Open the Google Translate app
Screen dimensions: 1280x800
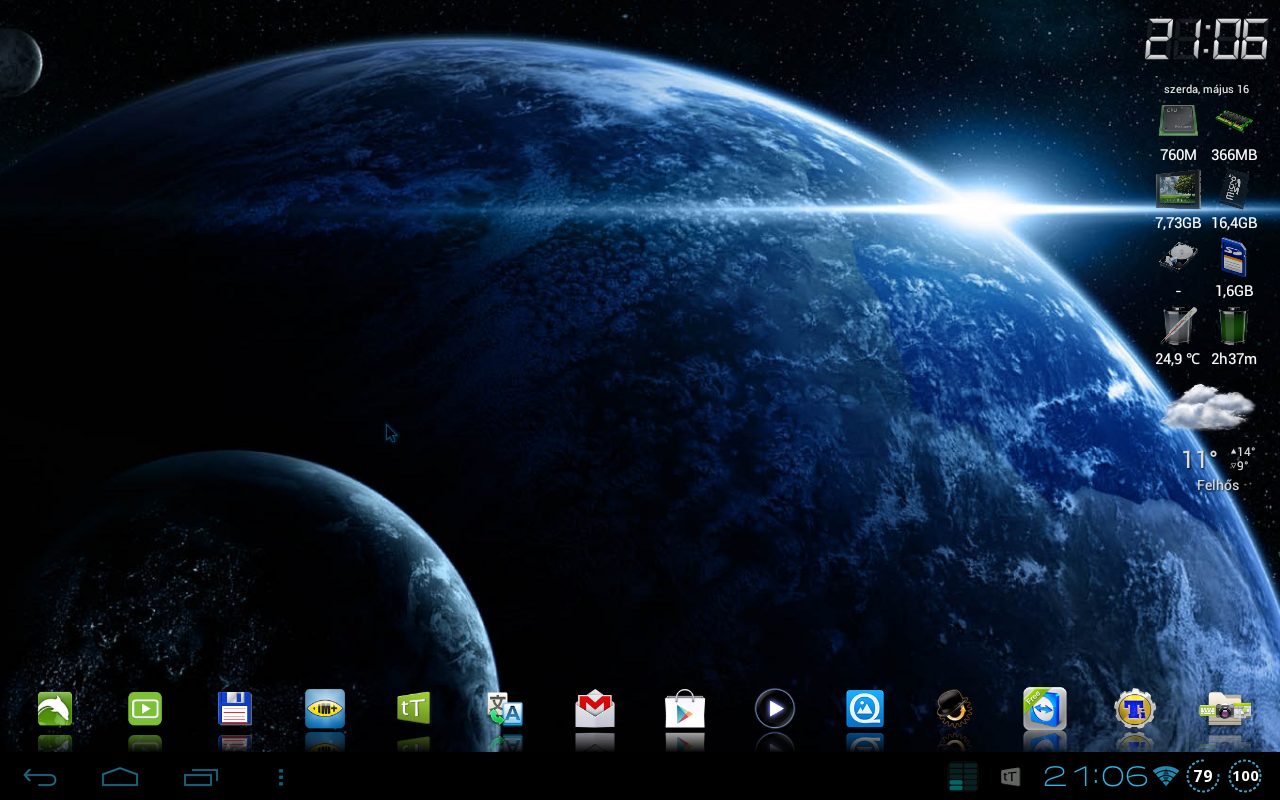(x=505, y=709)
